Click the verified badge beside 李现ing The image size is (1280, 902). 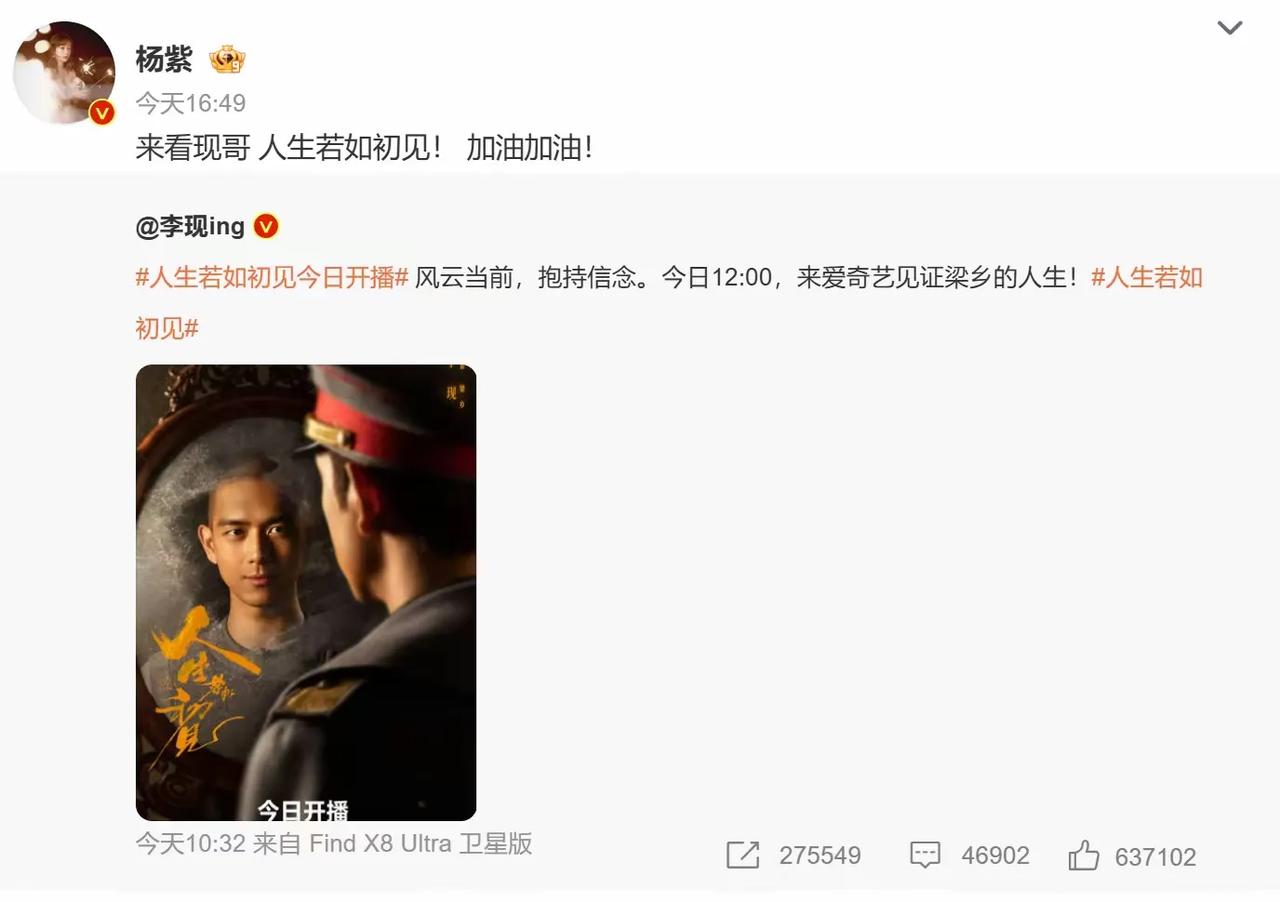pyautogui.click(x=266, y=227)
